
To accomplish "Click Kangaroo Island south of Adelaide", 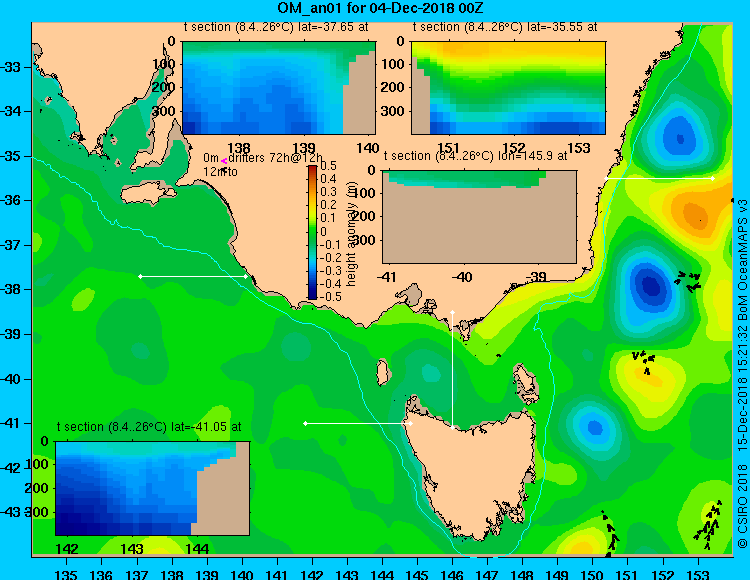I will coord(148,194).
